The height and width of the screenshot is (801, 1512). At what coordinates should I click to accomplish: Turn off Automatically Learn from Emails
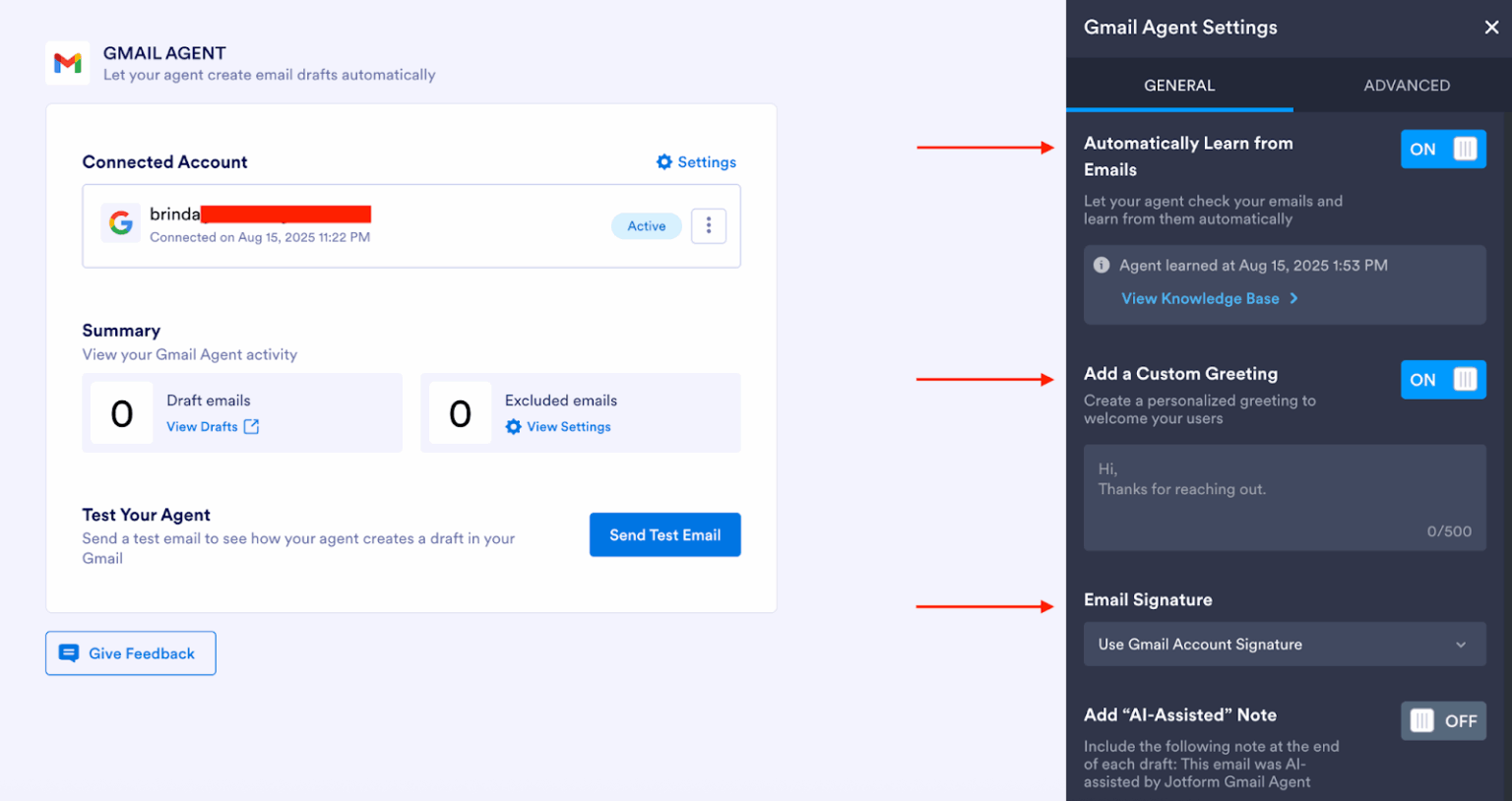1443,150
